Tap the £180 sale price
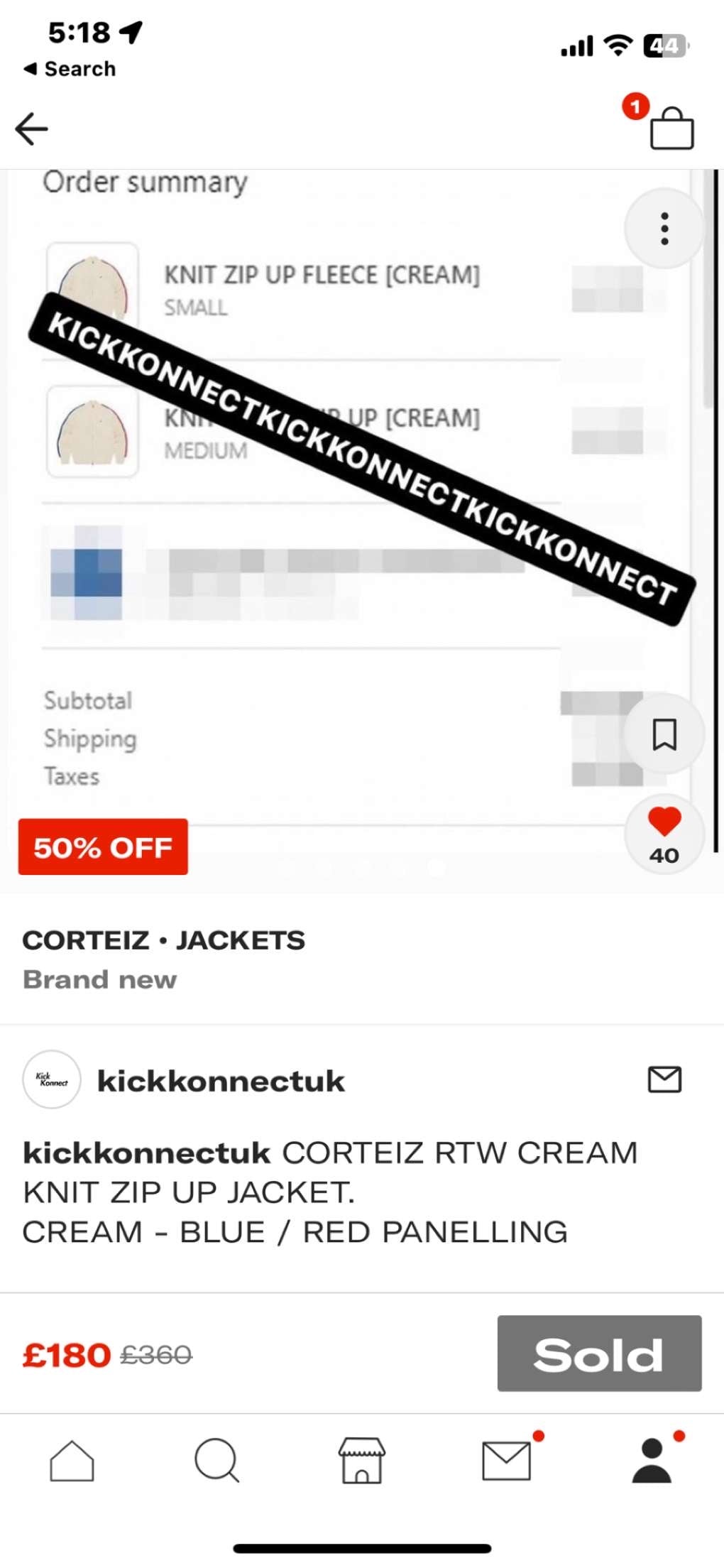 pos(67,1355)
